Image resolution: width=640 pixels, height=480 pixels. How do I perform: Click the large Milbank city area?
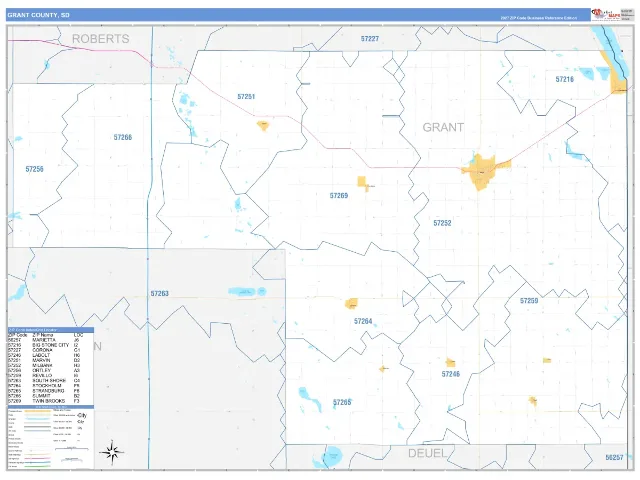[484, 171]
